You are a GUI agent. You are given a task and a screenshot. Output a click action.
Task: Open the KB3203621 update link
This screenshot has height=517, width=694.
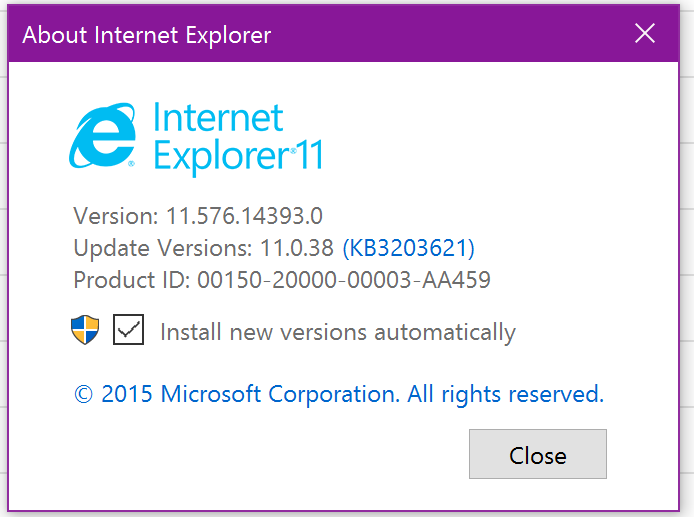tap(408, 248)
